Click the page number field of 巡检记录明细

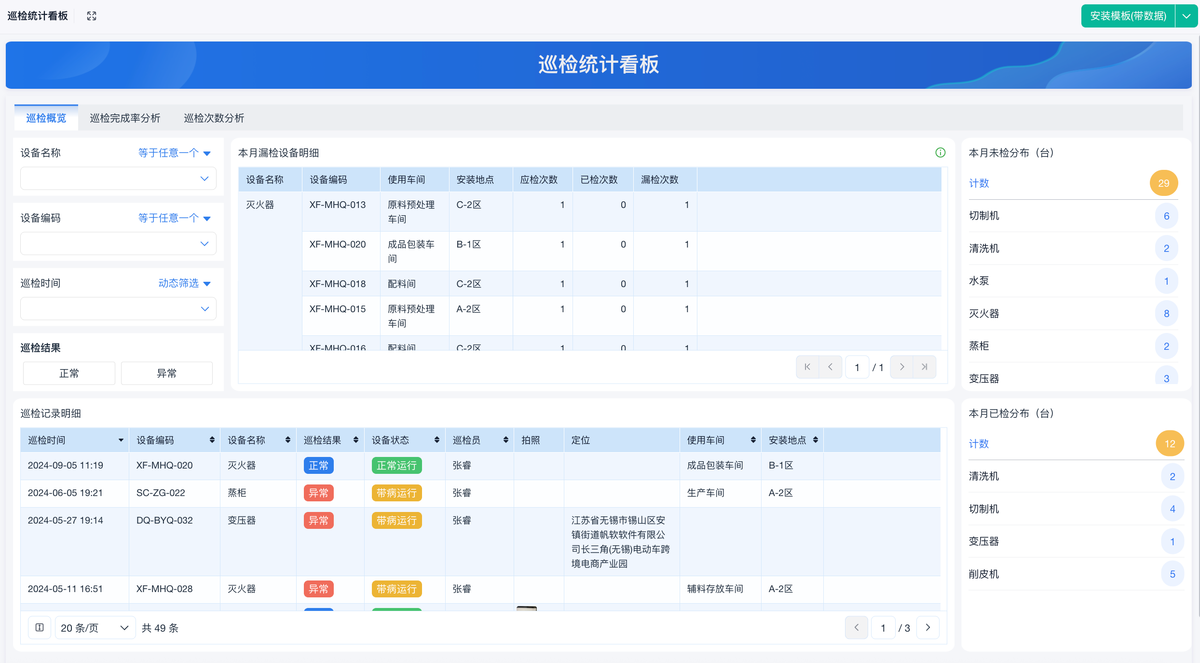coord(883,628)
